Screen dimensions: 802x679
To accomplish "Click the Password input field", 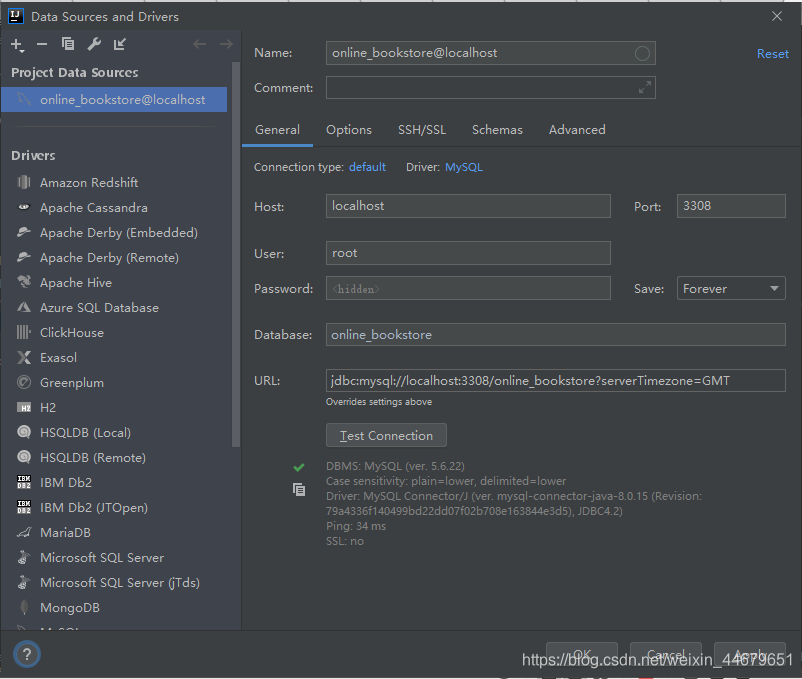I will pos(468,288).
